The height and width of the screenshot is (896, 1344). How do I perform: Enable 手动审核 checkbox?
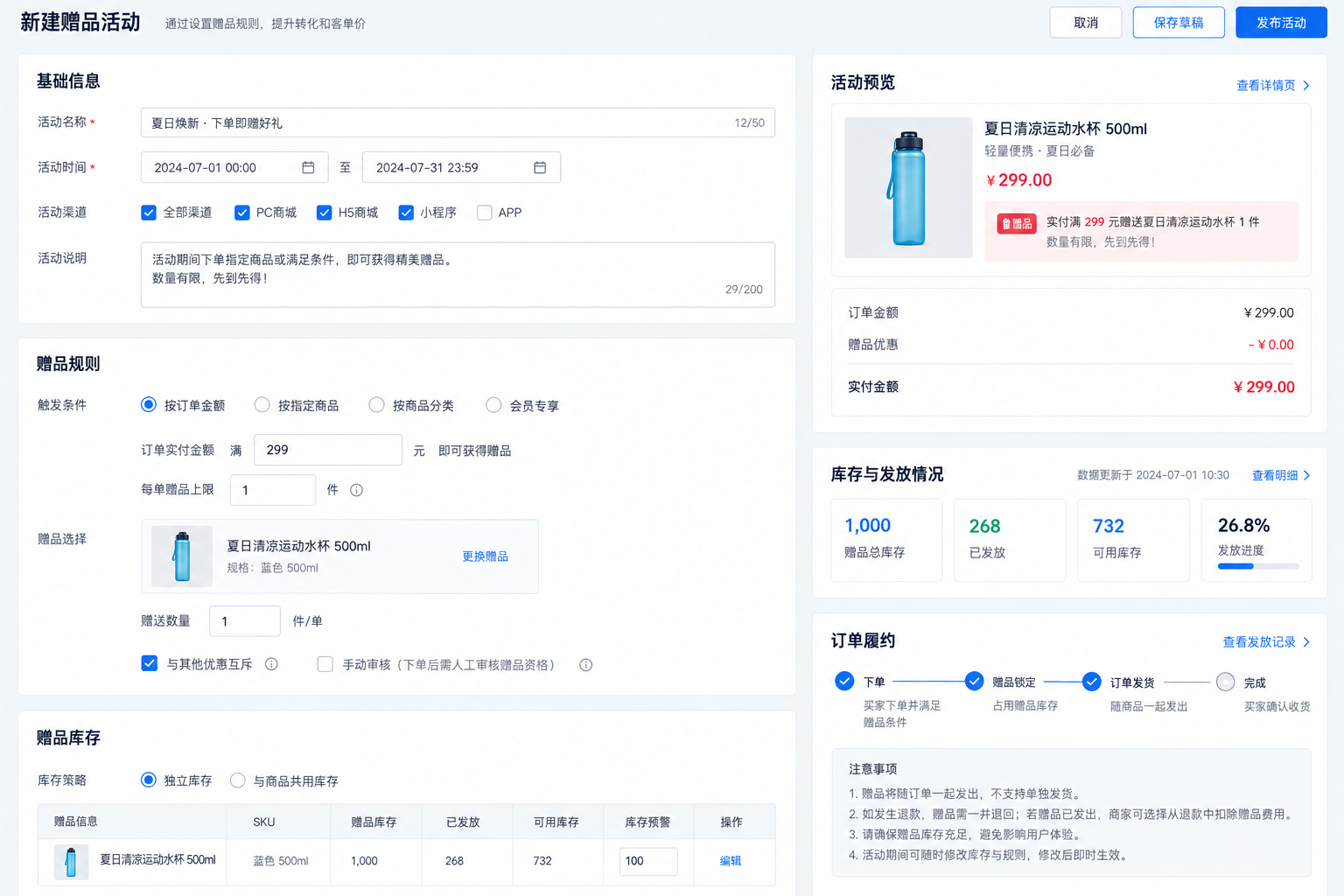pos(325,664)
